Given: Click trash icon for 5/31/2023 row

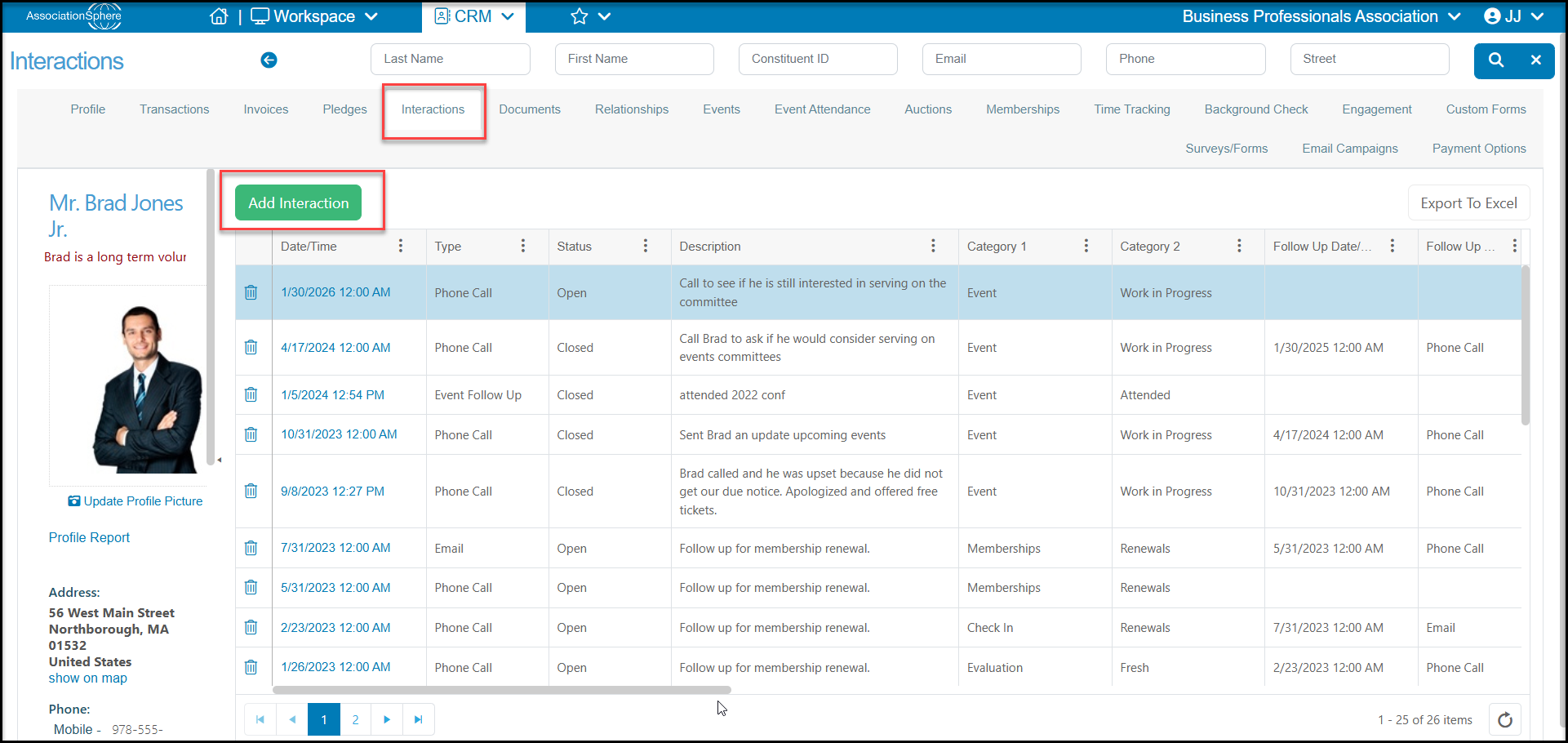Looking at the screenshot, I should pyautogui.click(x=251, y=587).
